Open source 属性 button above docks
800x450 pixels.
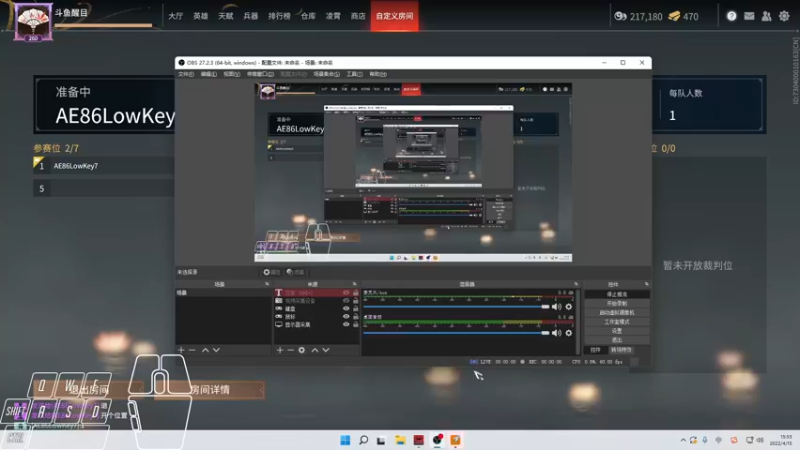(x=272, y=272)
